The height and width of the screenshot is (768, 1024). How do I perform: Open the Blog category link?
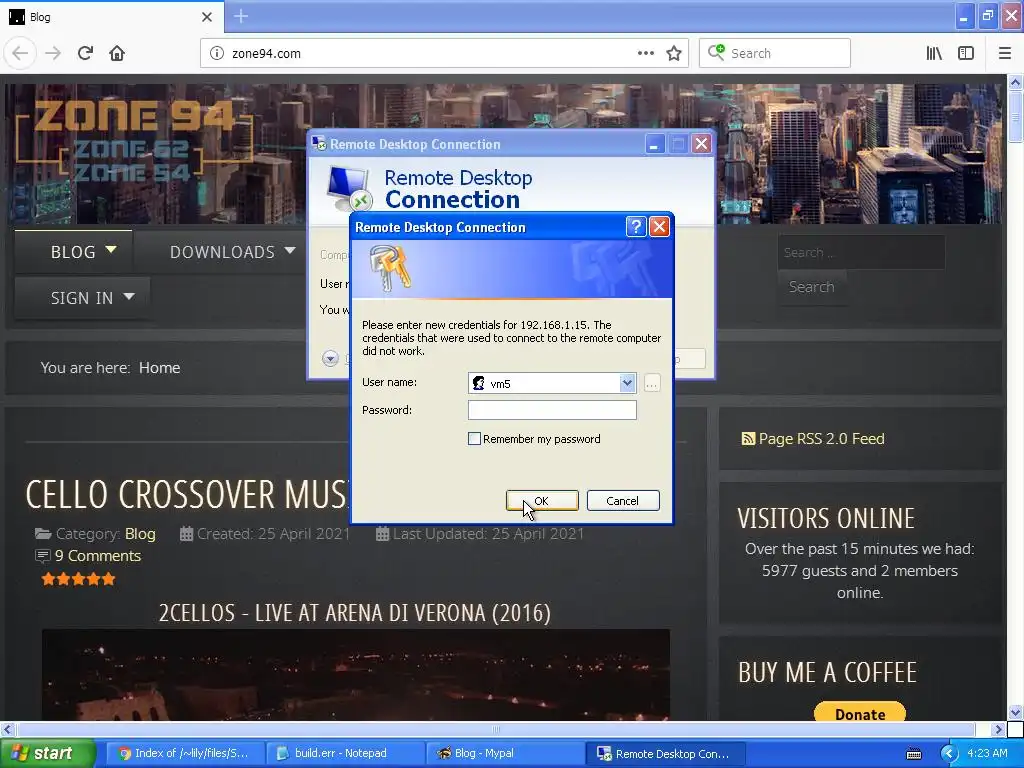coord(140,534)
